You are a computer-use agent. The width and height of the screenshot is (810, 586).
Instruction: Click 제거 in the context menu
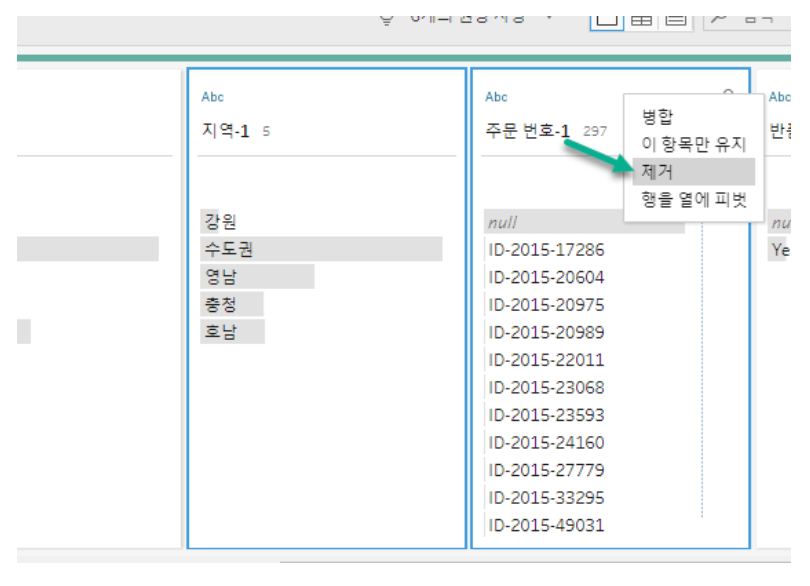click(x=657, y=171)
